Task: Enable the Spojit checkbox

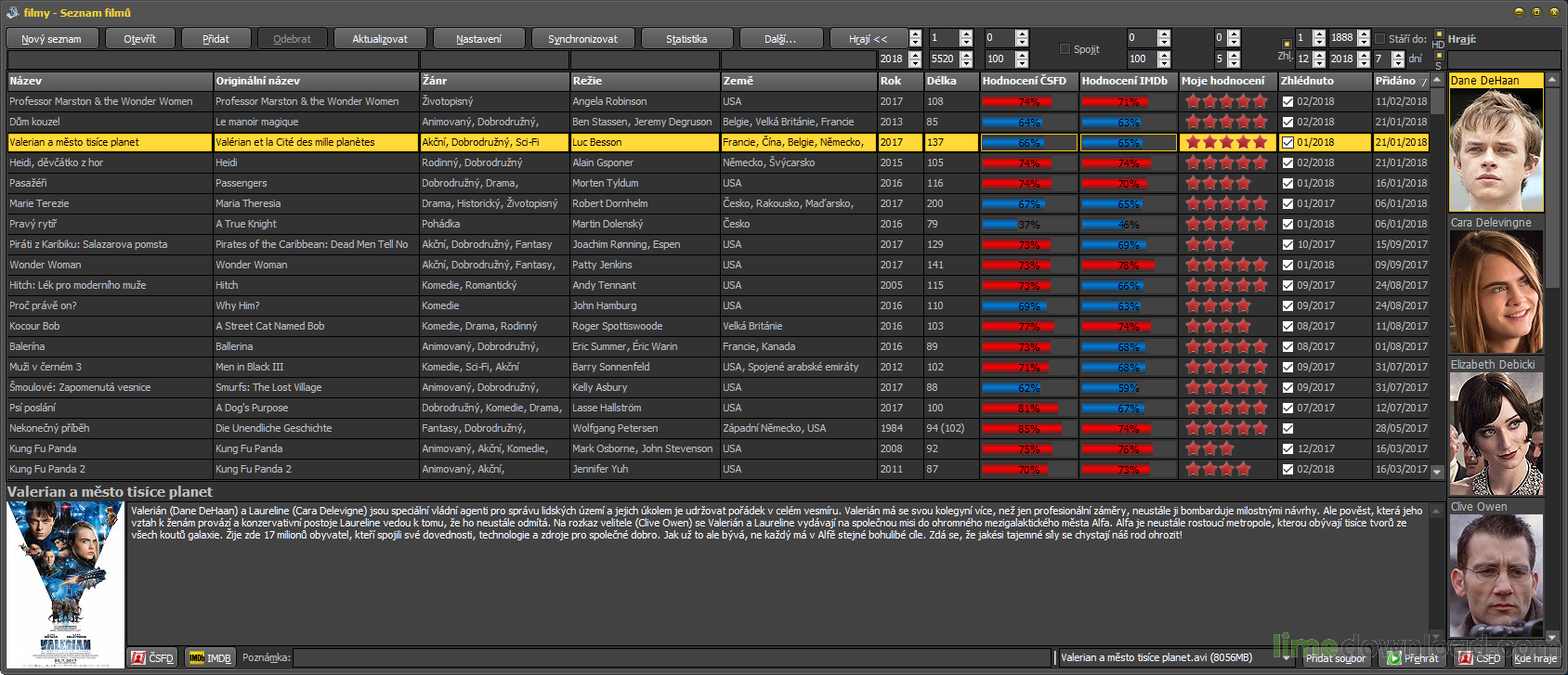Action: coord(1065,49)
